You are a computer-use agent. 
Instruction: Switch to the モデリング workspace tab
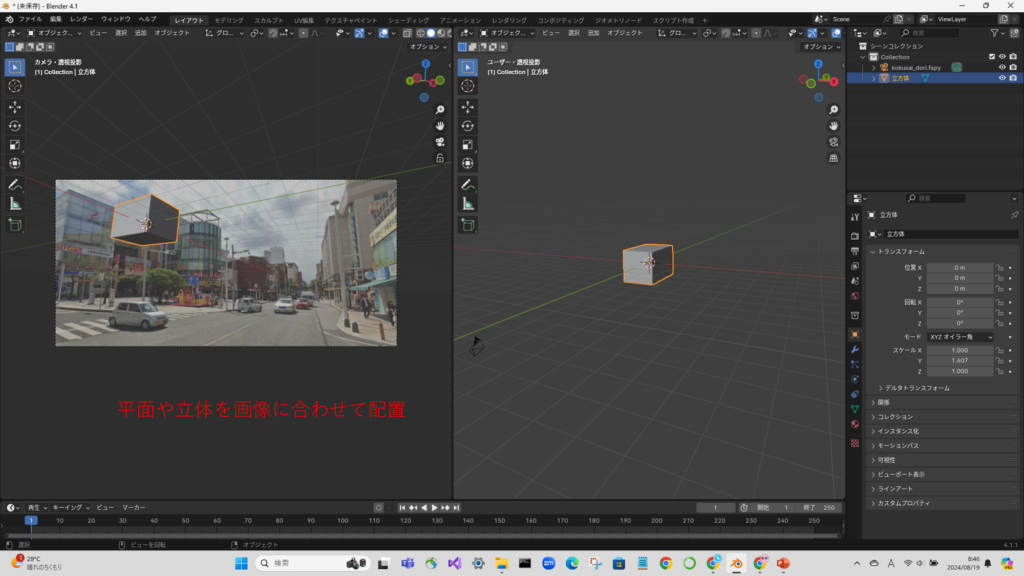point(229,20)
